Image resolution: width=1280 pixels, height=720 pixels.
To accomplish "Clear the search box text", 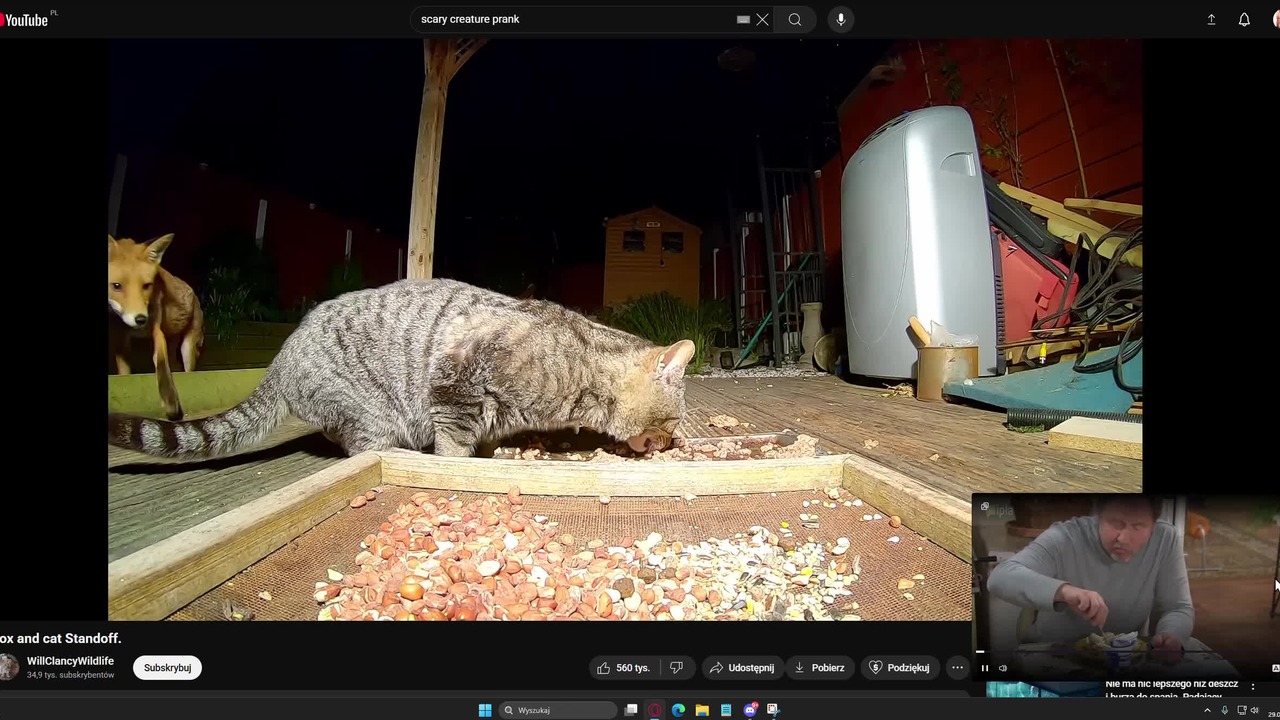I will 762,19.
